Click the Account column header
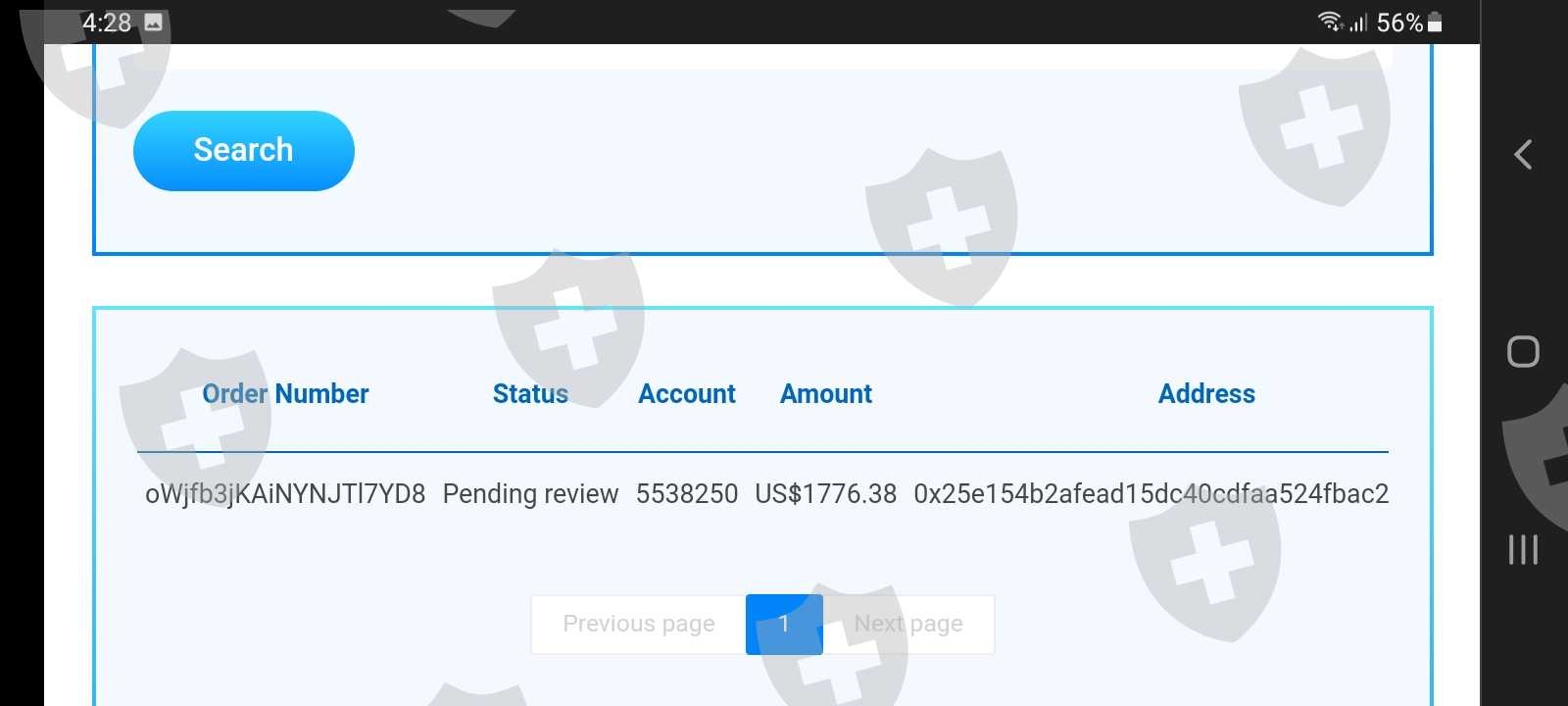The image size is (1568, 706). 687,393
